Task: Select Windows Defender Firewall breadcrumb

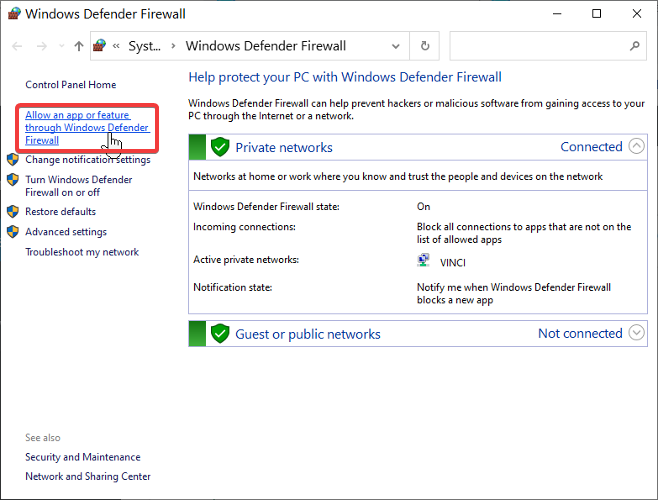Action: (266, 46)
